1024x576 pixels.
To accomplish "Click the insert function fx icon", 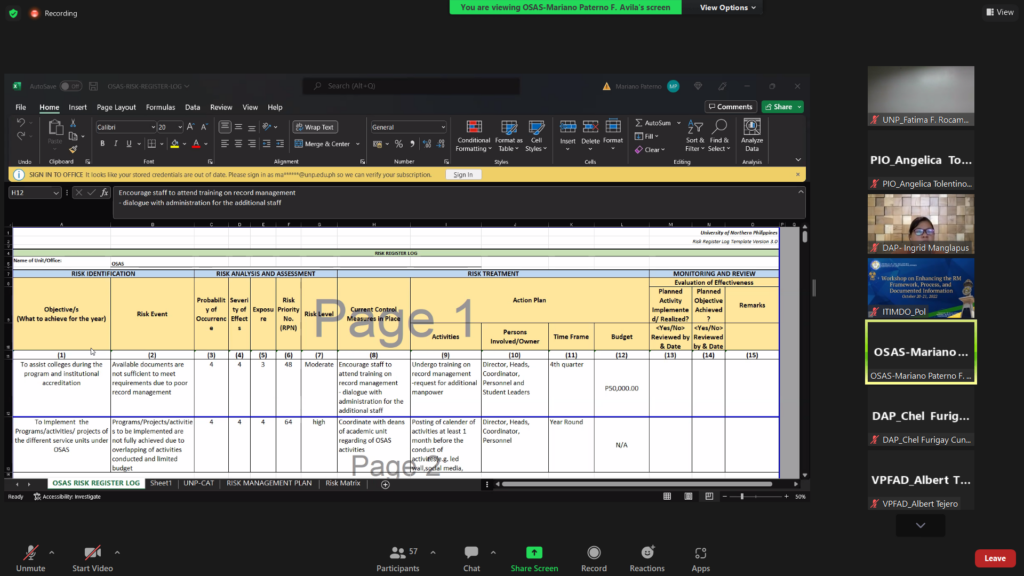I will (x=104, y=193).
